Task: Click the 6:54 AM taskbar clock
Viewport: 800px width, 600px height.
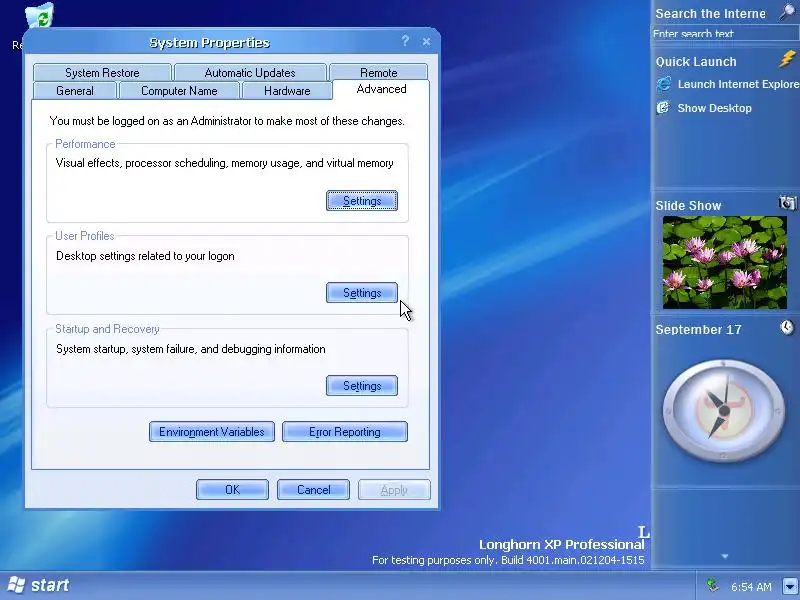Action: pos(751,587)
